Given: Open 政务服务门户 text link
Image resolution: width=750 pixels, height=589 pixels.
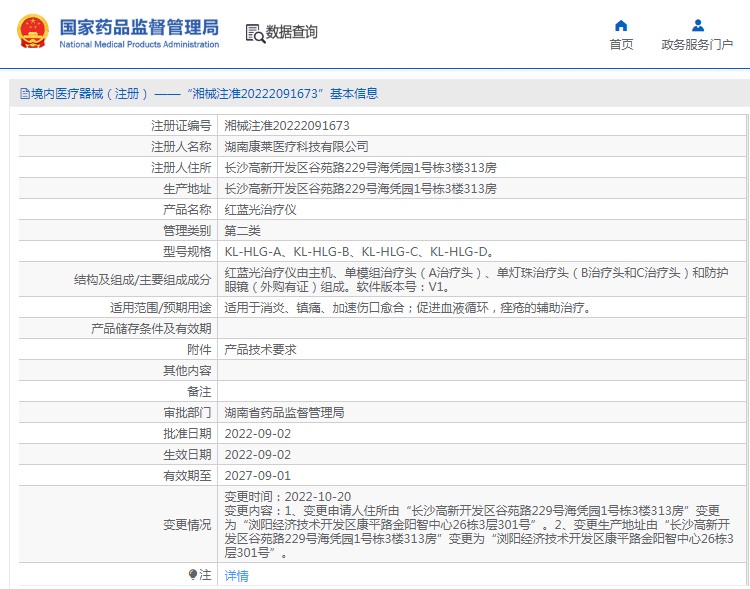Looking at the screenshot, I should 697,44.
